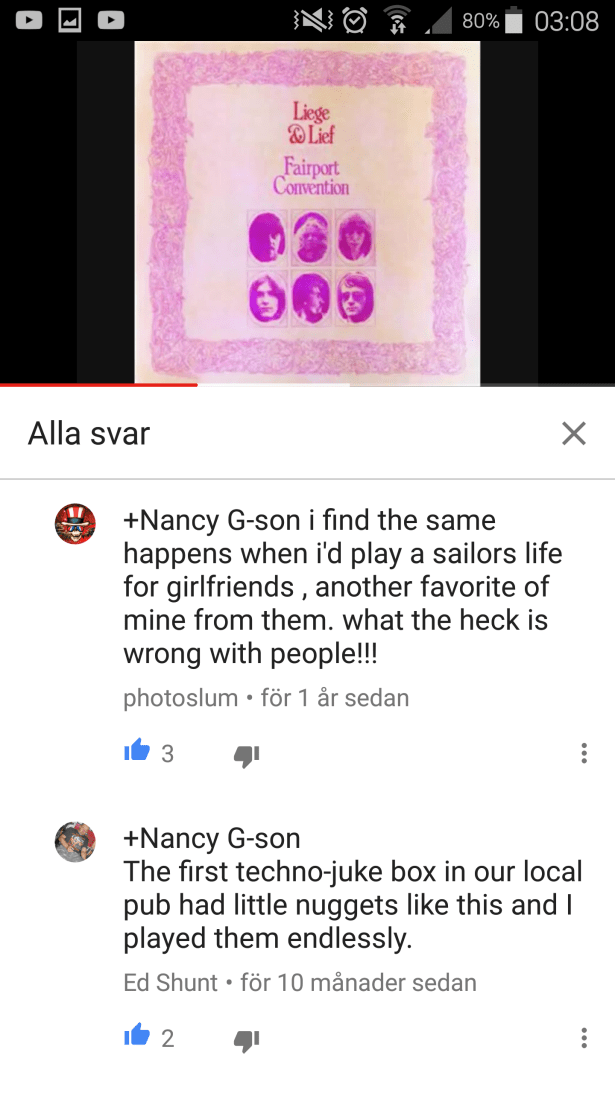Tap the video progress bar
615x1093 pixels.
coord(308,385)
